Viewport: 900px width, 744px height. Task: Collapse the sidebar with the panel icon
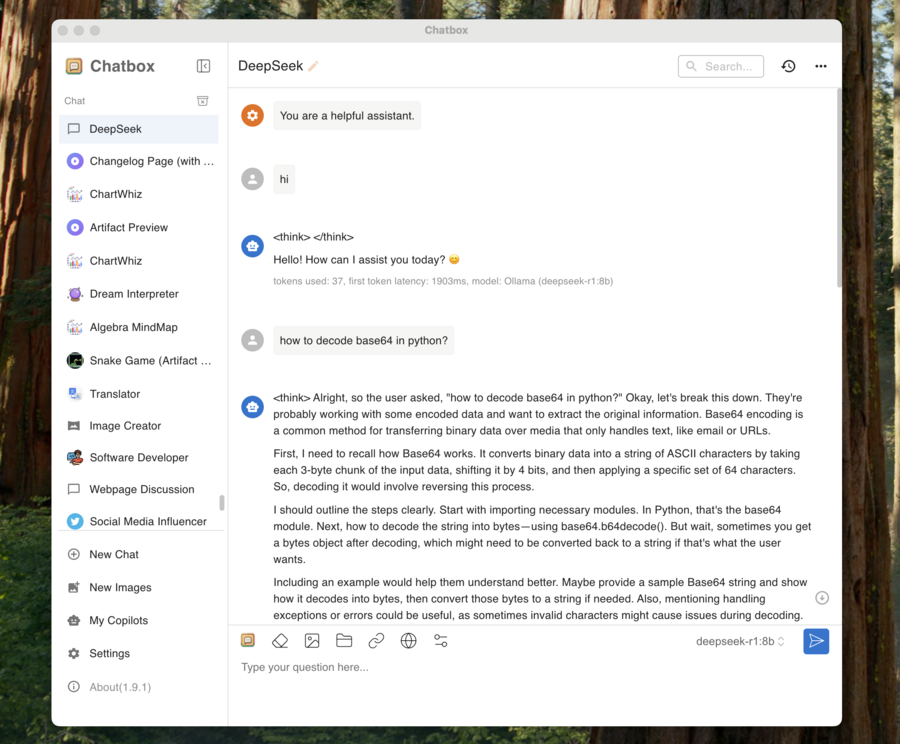tap(203, 66)
